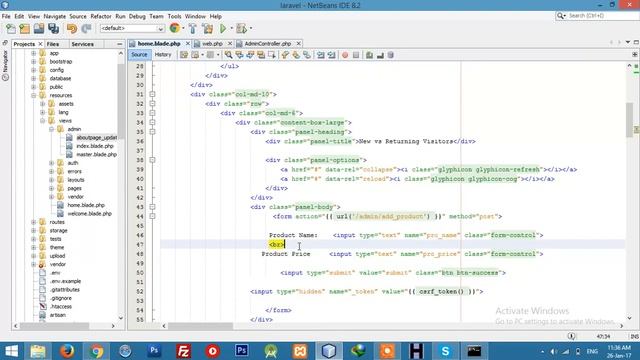Select welcome.blade.php in the tree
640x360 pixels.
click(89, 214)
